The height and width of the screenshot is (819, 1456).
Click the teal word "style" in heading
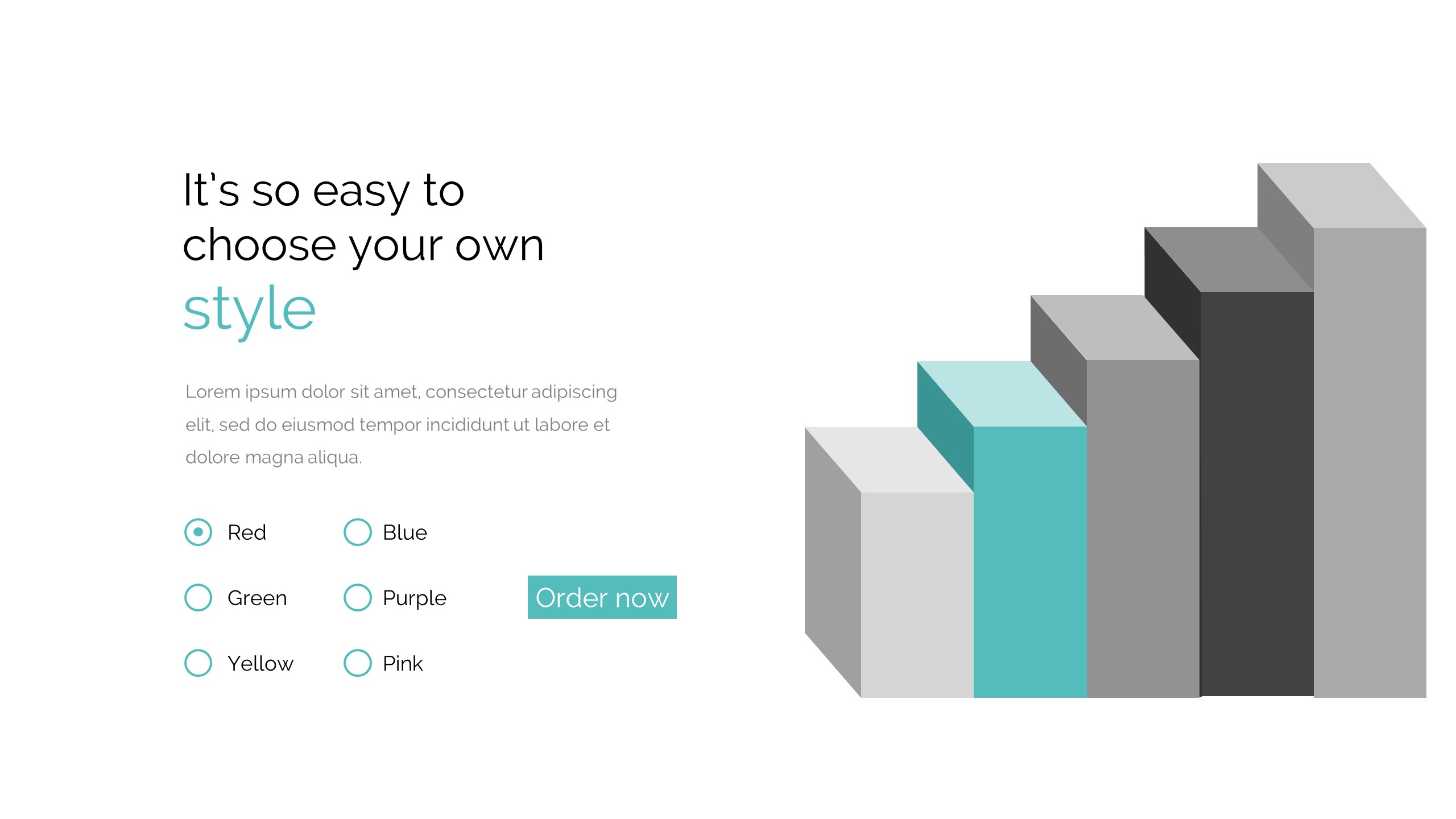[249, 310]
